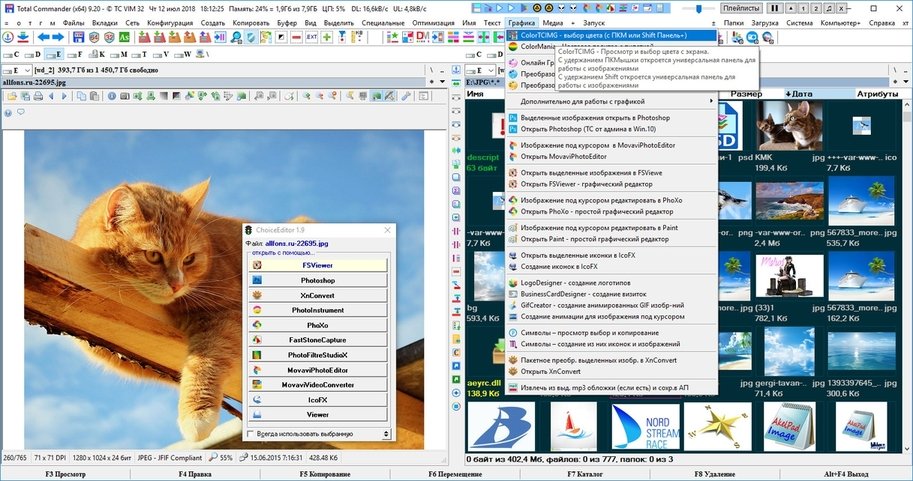Select drive K in left drive bar
The image size is (913, 481).
pos(97,54)
